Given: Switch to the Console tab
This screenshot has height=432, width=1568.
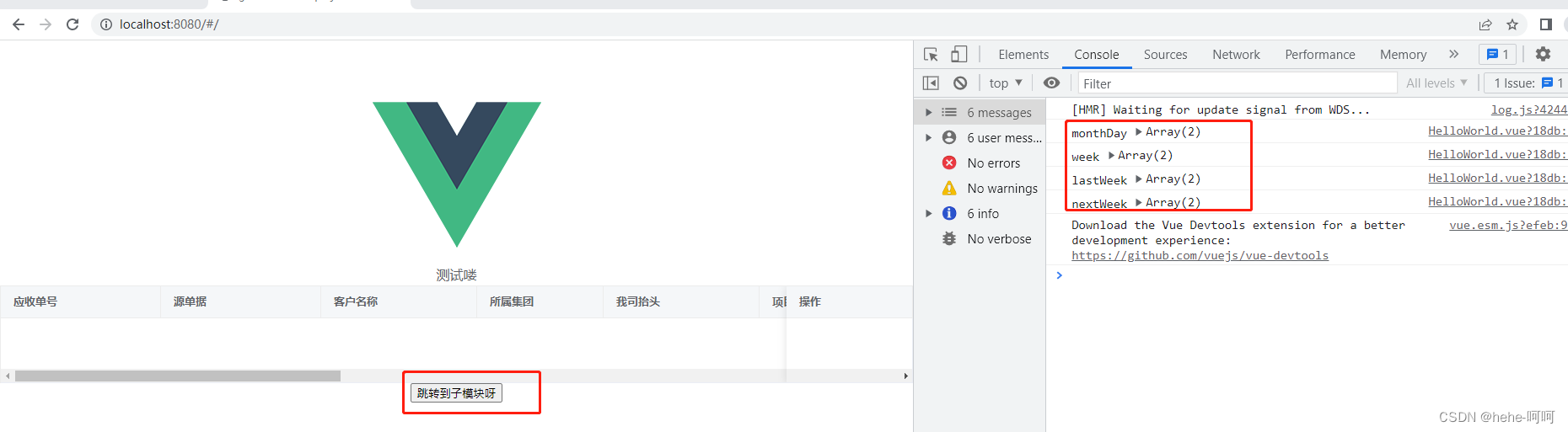Looking at the screenshot, I should coord(1096,54).
